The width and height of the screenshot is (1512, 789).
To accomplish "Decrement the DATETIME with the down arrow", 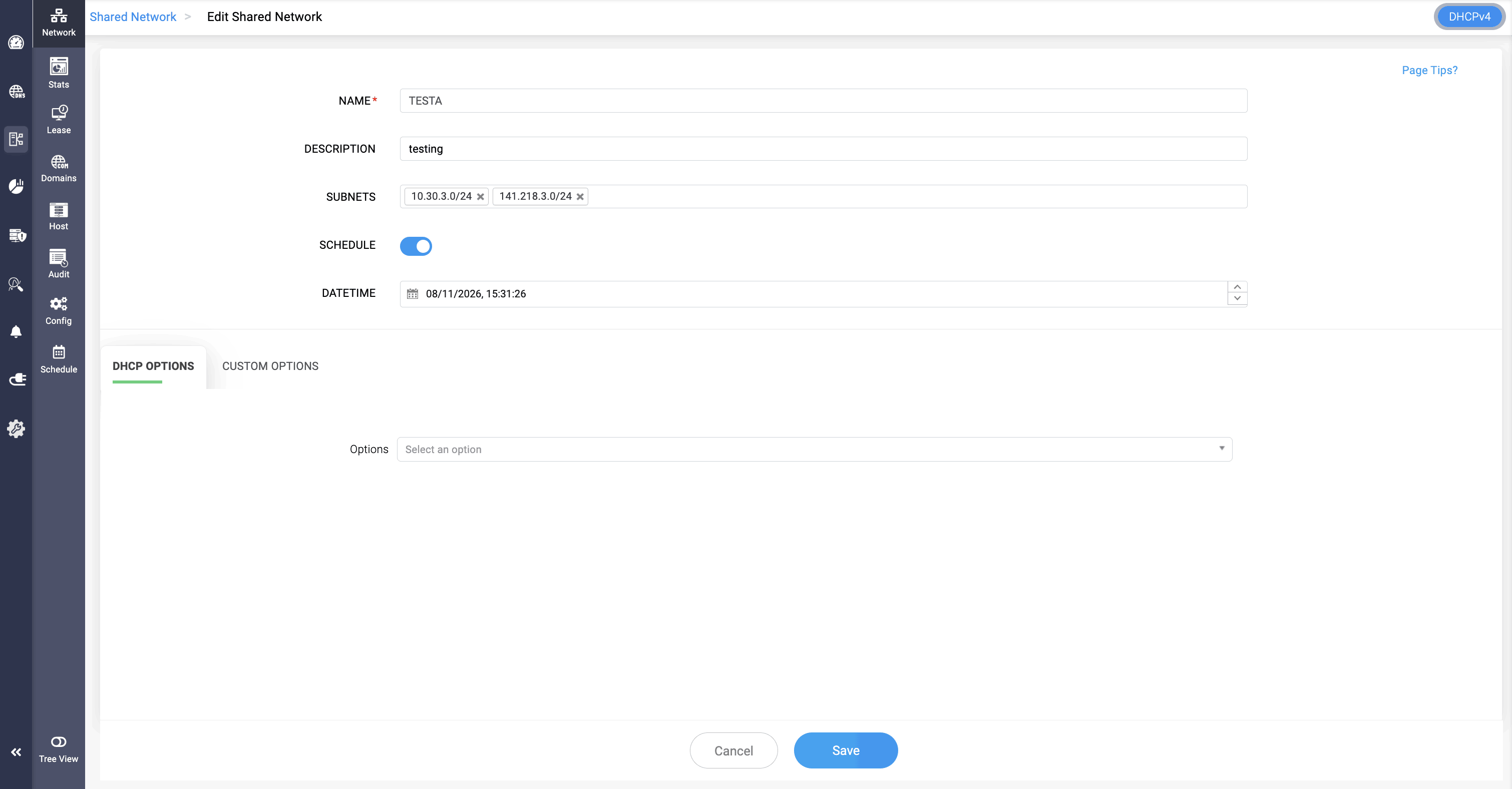I will pyautogui.click(x=1237, y=299).
